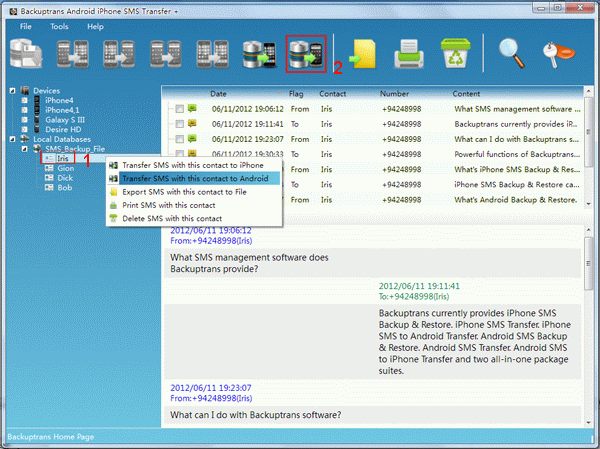Select the iPhone4,1 device
This screenshot has height=449, width=600.
(x=62, y=110)
